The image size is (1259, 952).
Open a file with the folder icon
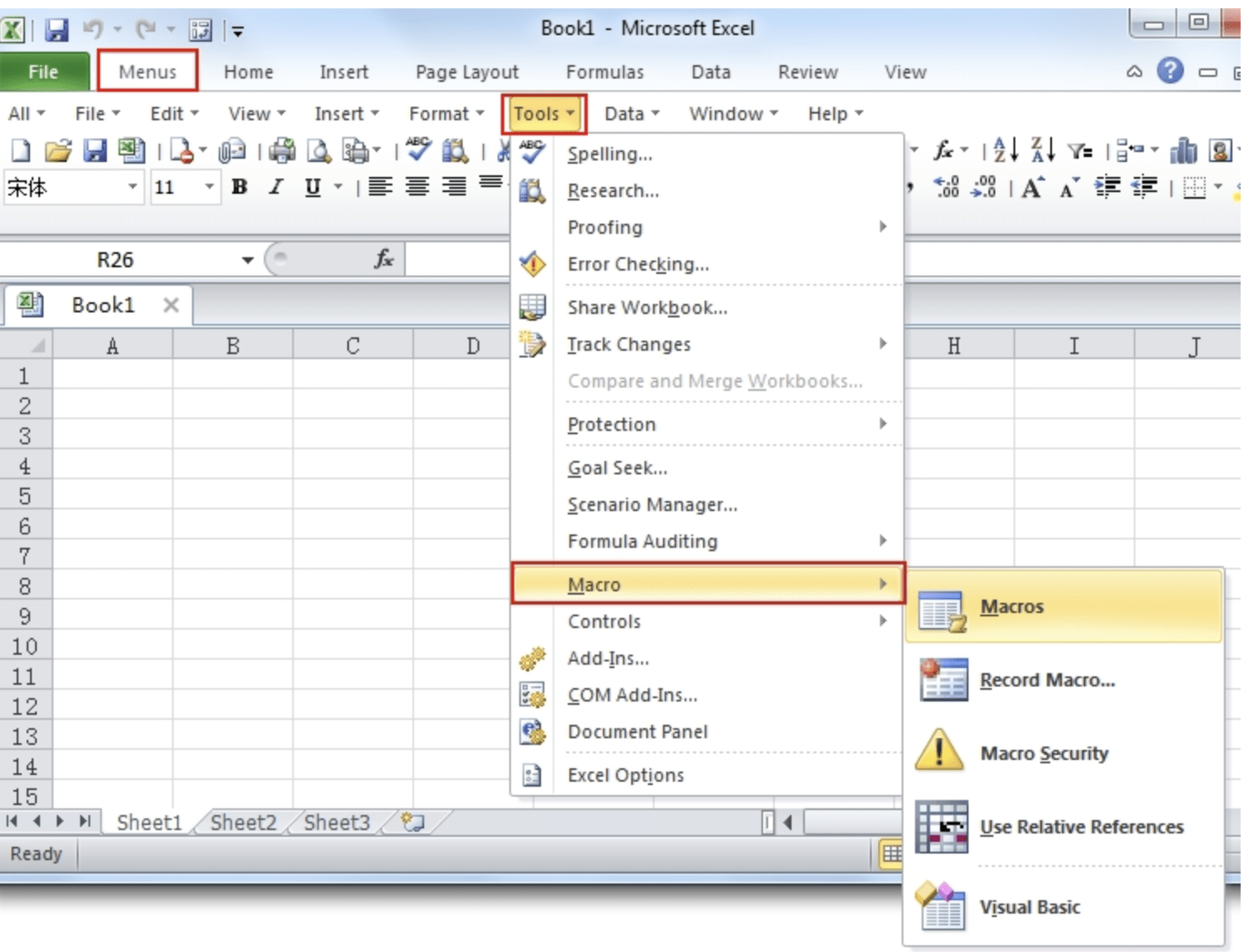(x=58, y=151)
